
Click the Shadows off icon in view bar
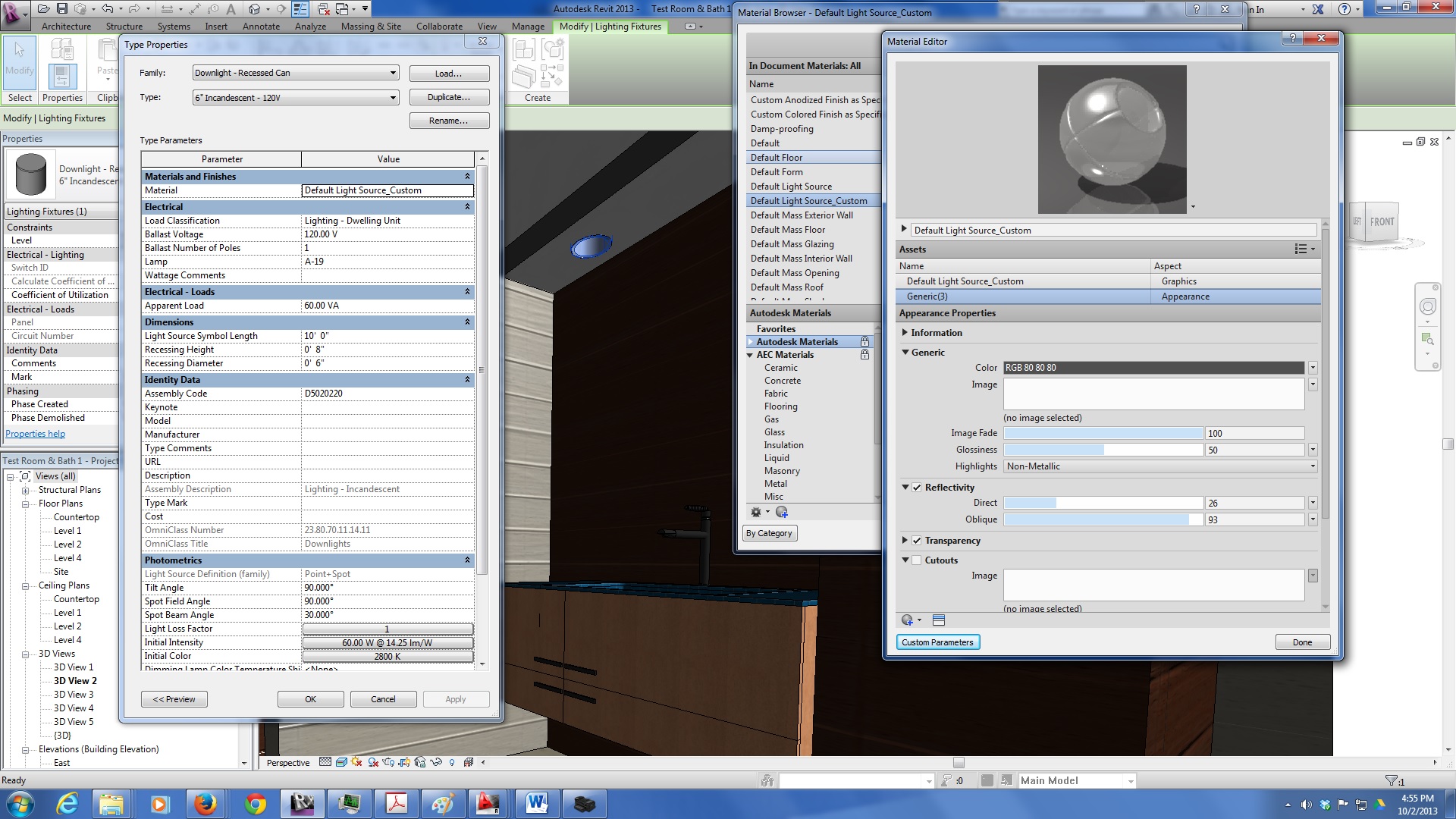[373, 762]
